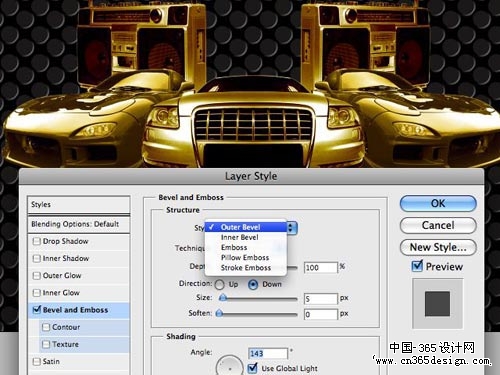Screen dimensions: 500x375
Task: Toggle Use Global Light checkbox
Action: (x=253, y=368)
